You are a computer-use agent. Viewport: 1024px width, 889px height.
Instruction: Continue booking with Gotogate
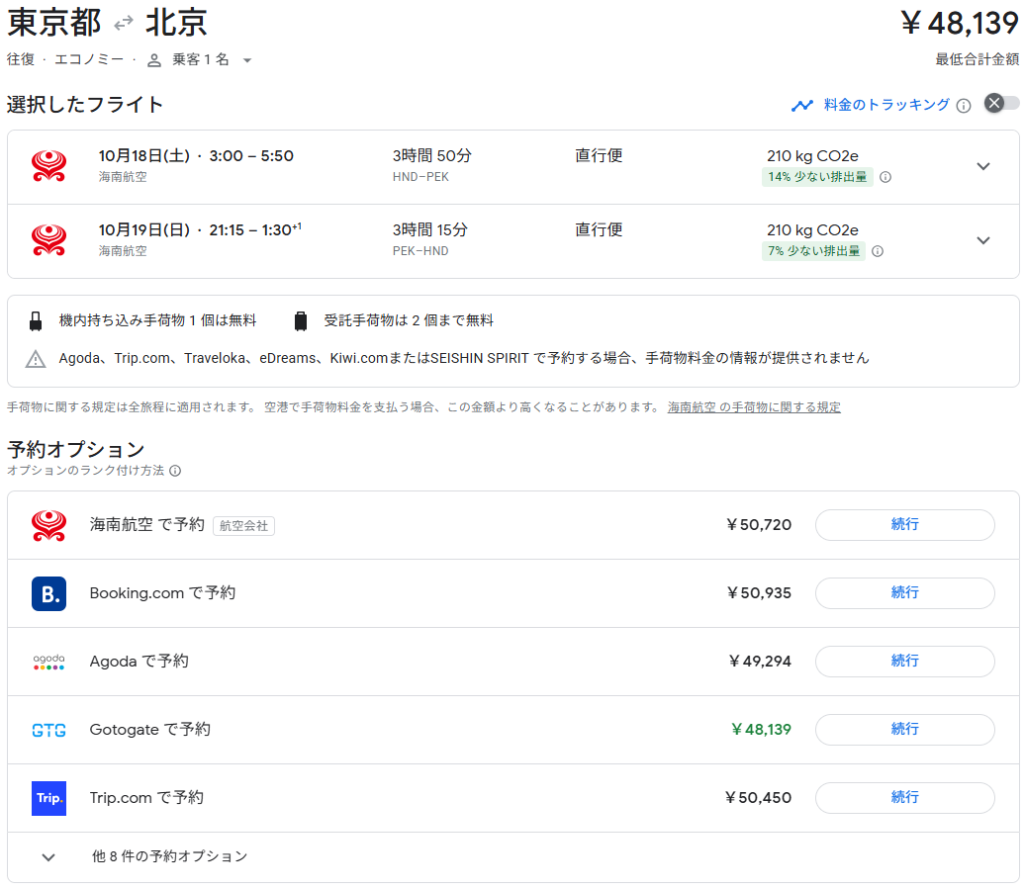904,730
